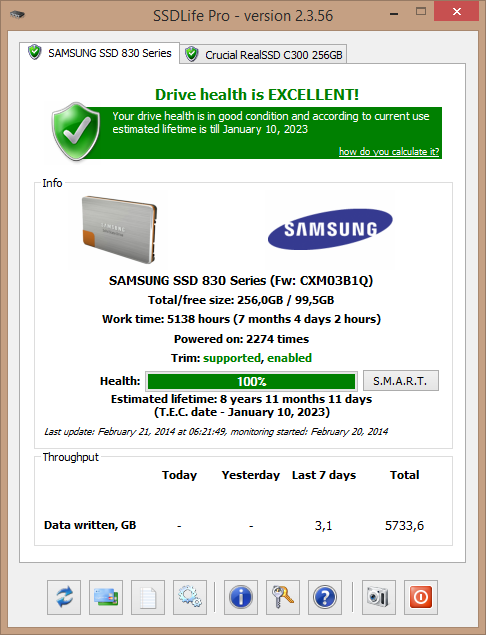Click the Samsung SSD drive picture

coord(119,229)
